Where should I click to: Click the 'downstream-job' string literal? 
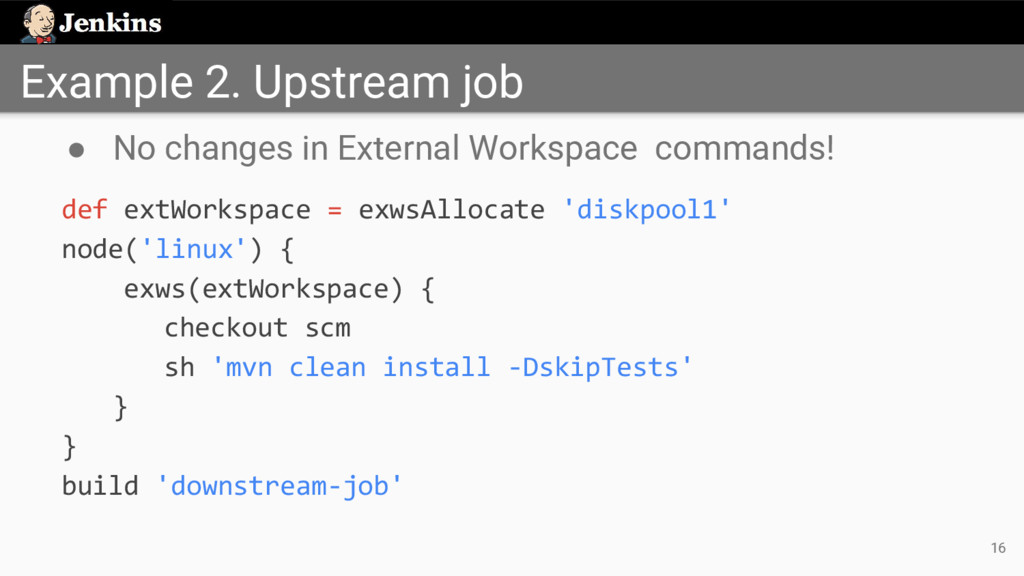click(x=281, y=486)
